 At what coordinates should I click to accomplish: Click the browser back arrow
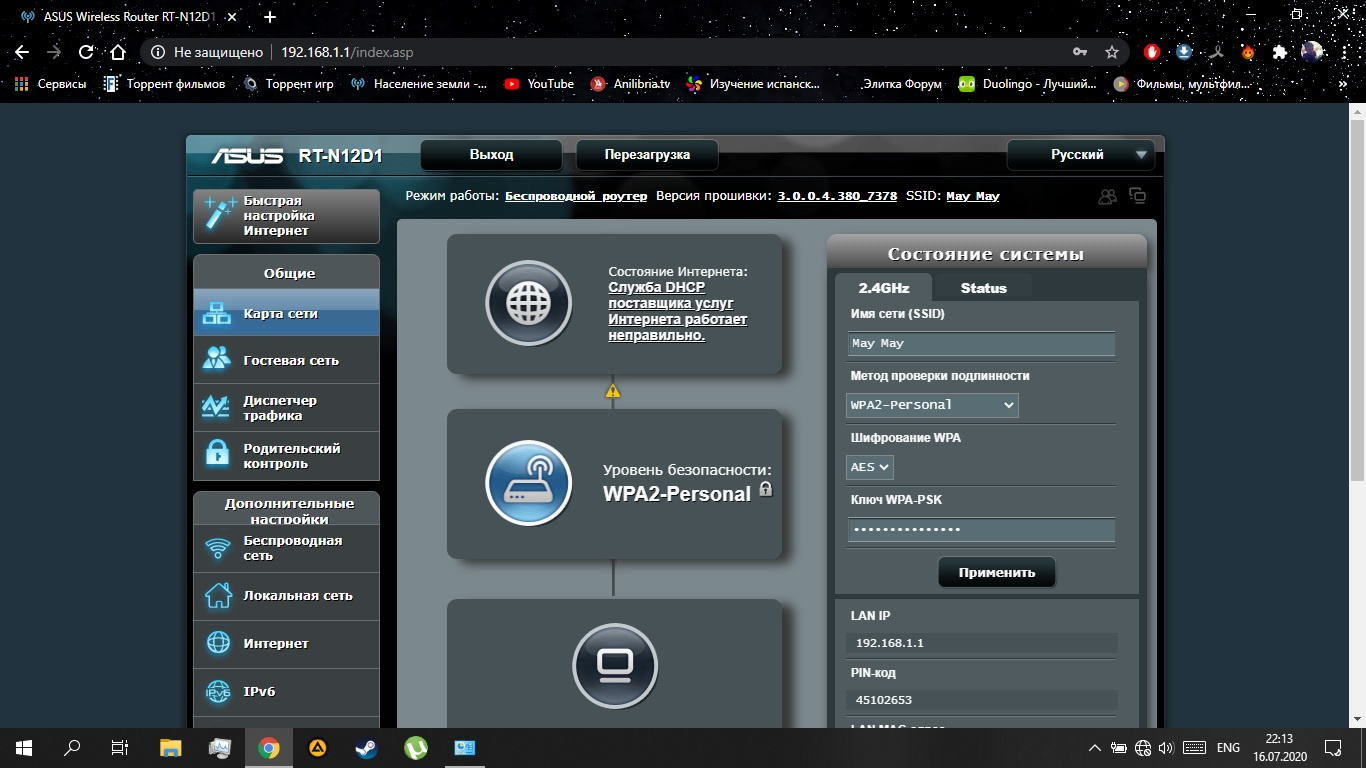pos(22,52)
